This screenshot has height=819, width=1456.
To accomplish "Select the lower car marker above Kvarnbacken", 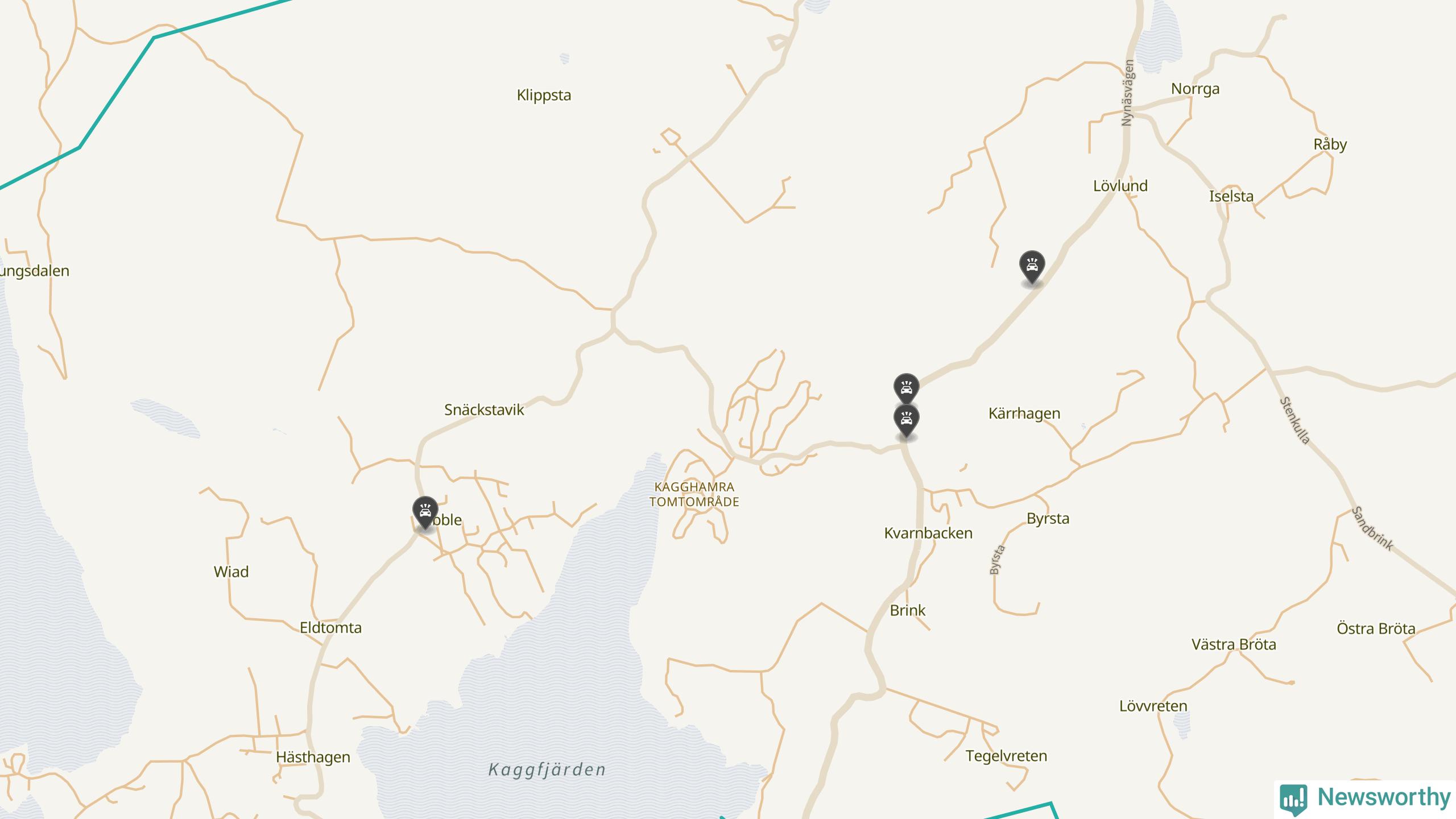I will pos(906,421).
